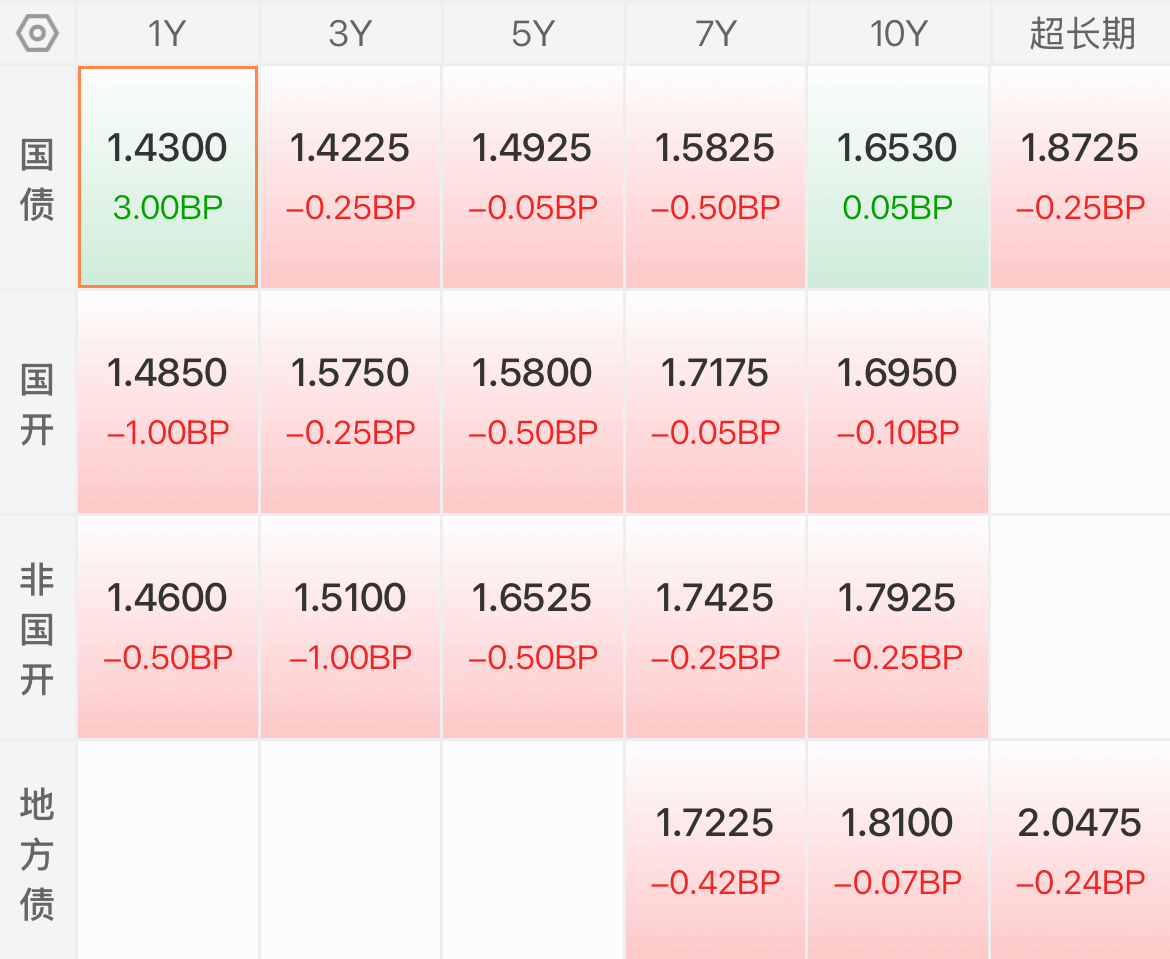
Task: Open the 国债 10Y cell showing 1.6530
Action: point(898,177)
